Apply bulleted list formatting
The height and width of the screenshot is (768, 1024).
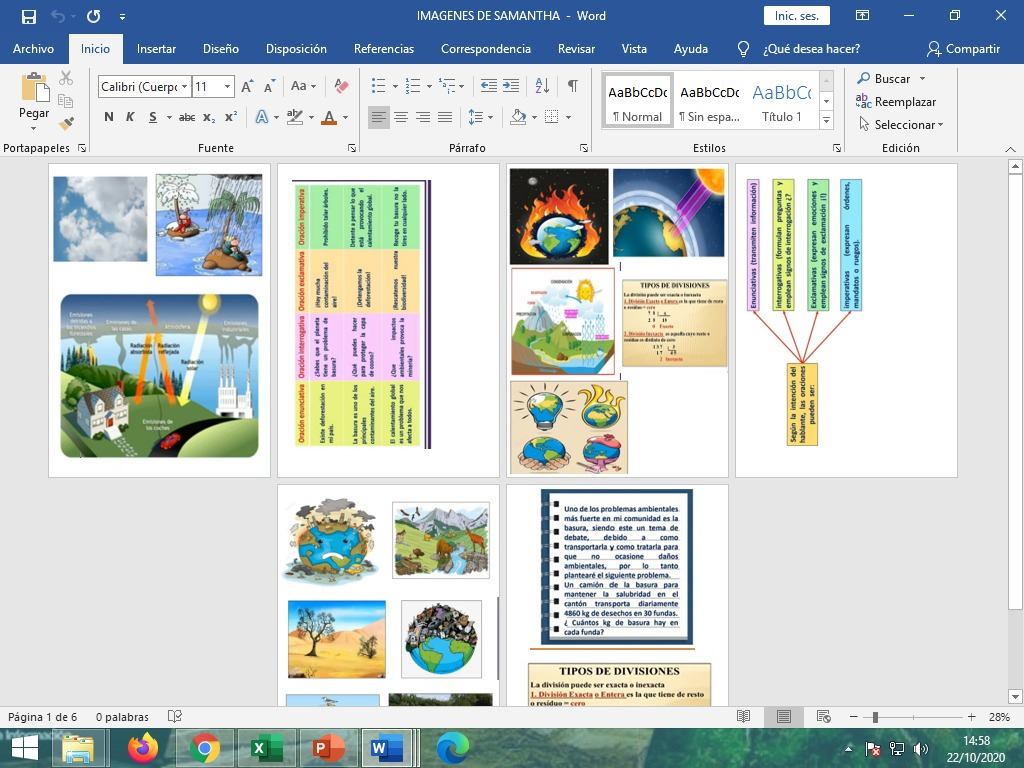tap(378, 87)
